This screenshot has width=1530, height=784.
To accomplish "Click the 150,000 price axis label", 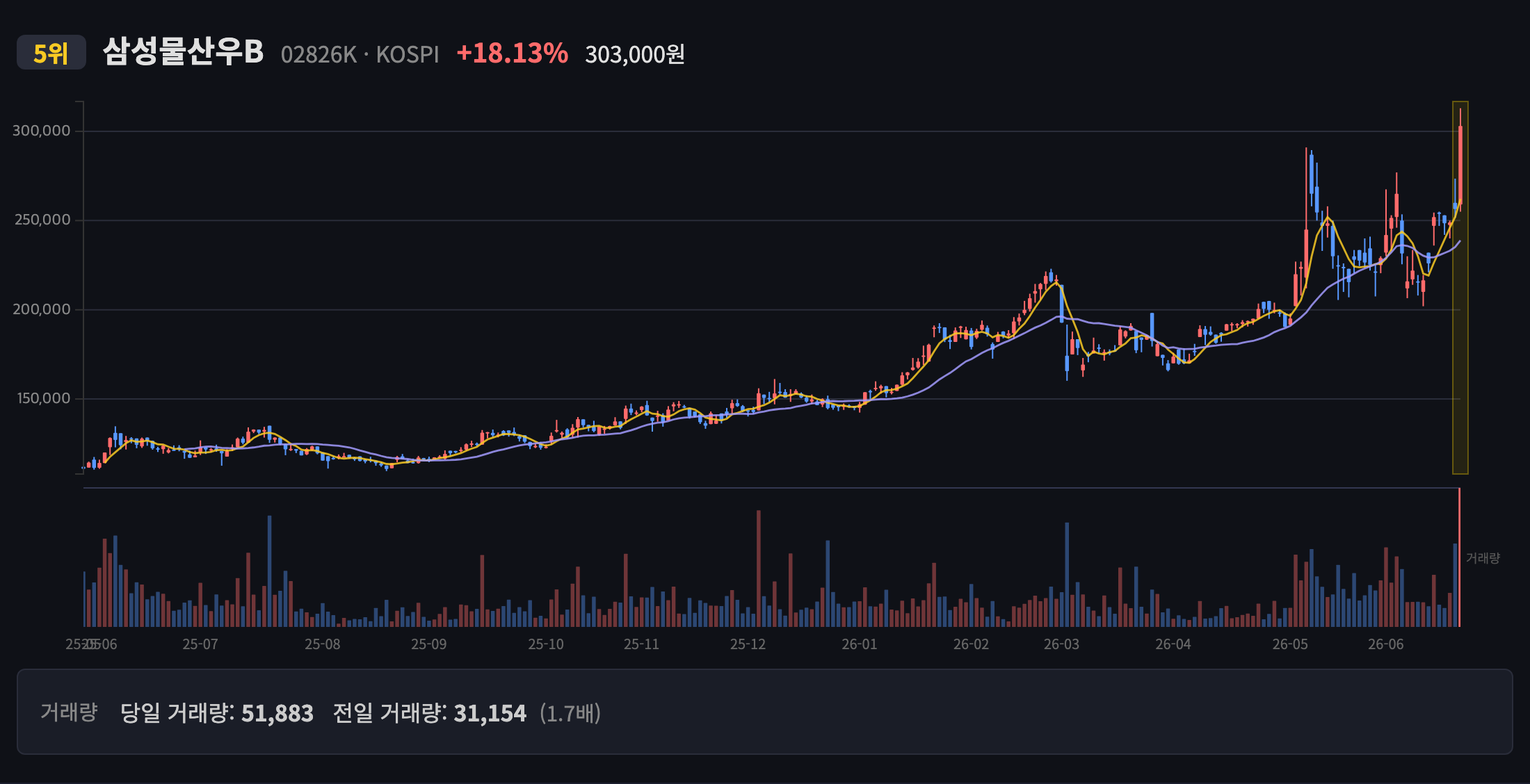I will click(44, 398).
